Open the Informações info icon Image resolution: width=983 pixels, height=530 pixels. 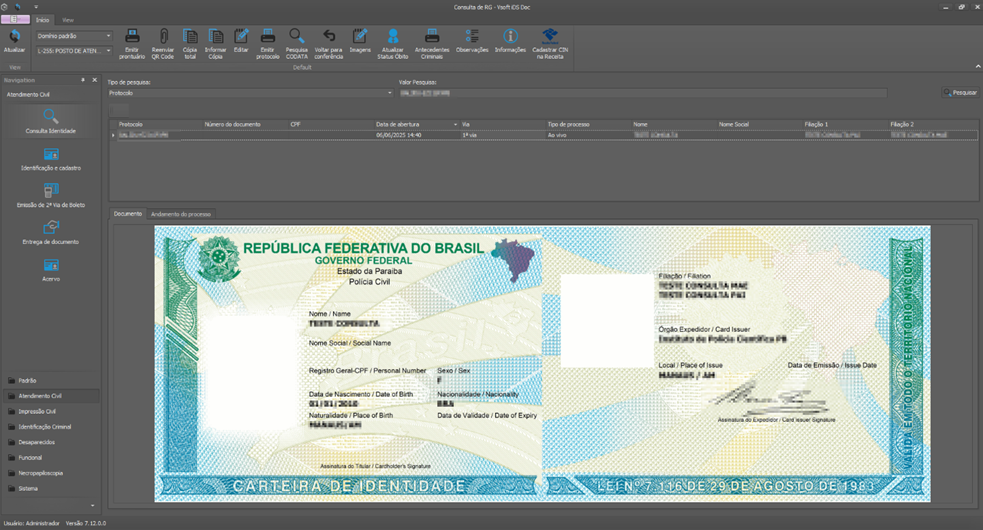point(510,36)
